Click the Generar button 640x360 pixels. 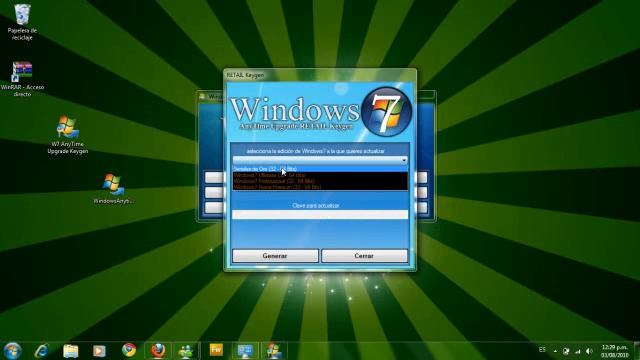coord(275,256)
